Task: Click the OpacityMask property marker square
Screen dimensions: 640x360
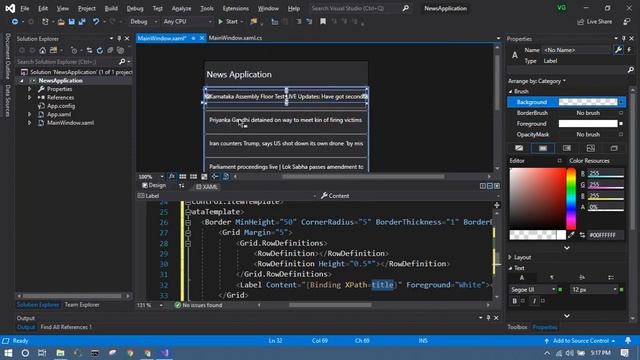Action: (621, 134)
